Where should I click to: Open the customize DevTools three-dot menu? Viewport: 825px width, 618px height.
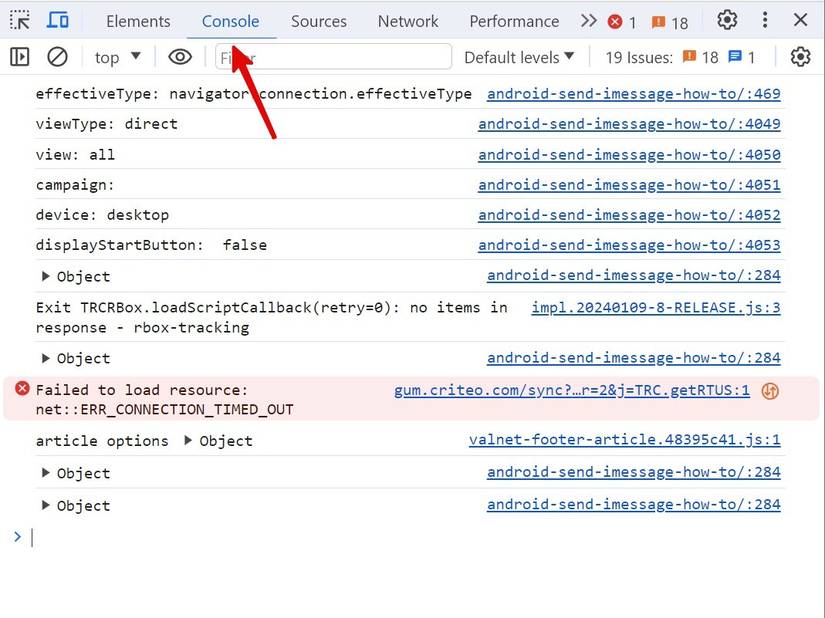click(x=763, y=19)
